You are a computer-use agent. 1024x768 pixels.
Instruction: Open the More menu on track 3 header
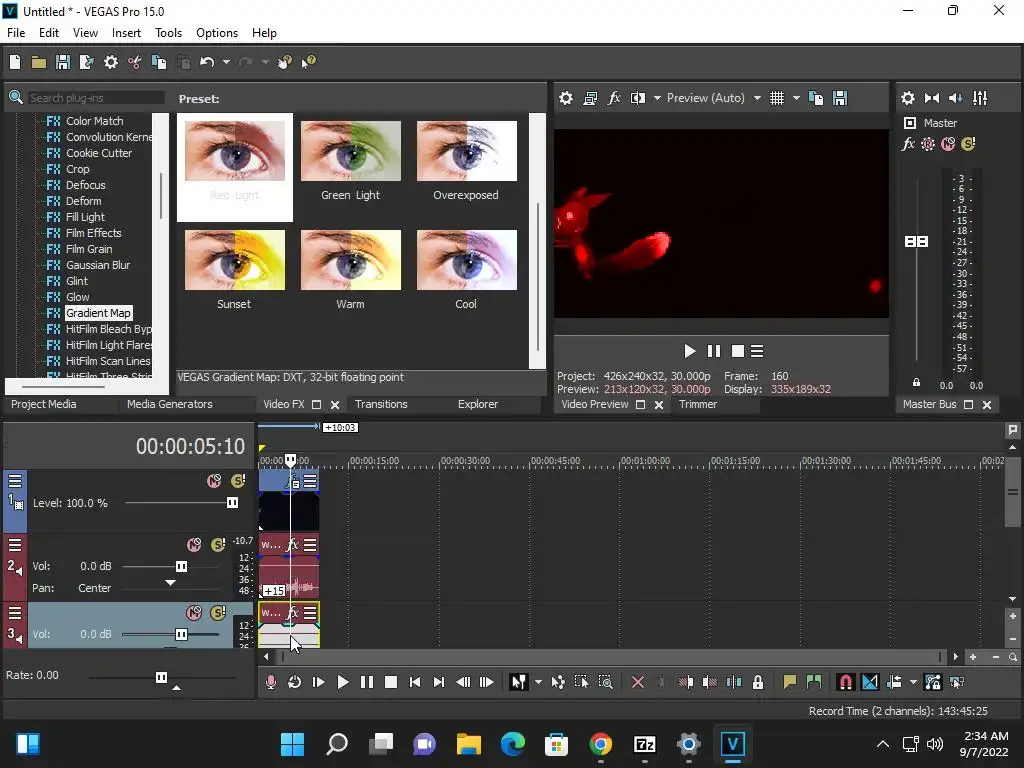14,613
